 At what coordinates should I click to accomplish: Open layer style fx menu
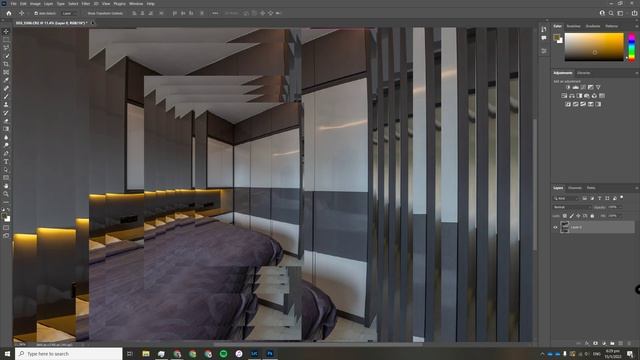click(587, 343)
